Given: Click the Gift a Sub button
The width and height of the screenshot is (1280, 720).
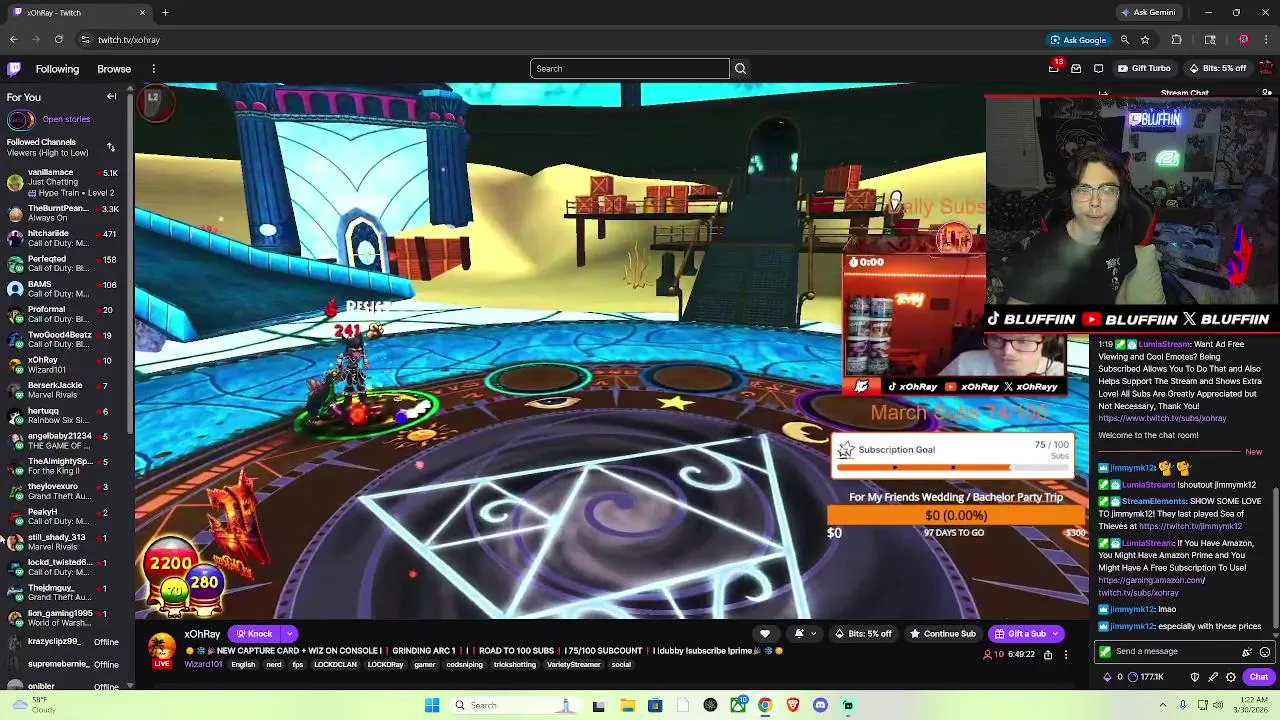Looking at the screenshot, I should [x=1019, y=633].
